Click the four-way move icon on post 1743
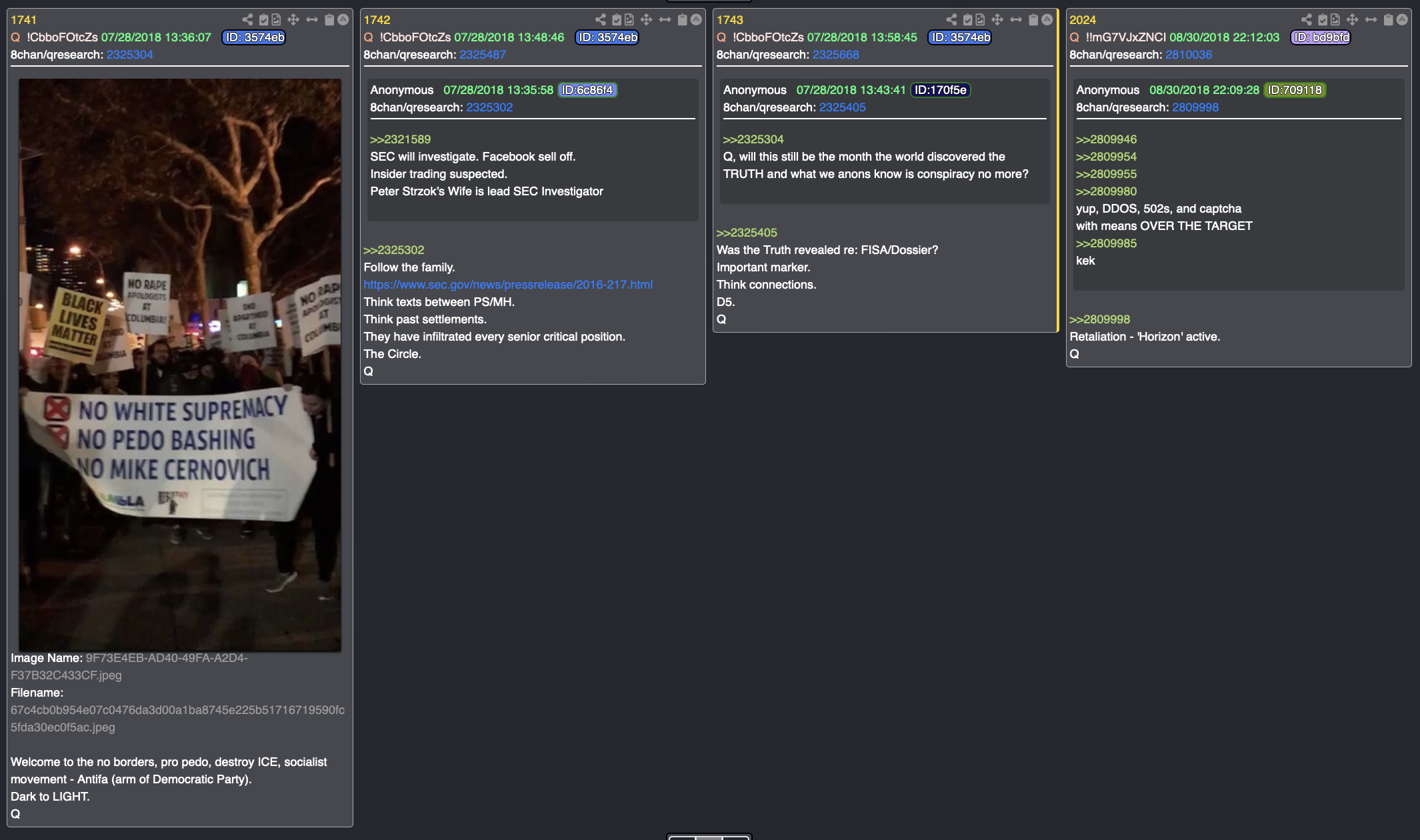The height and width of the screenshot is (840, 1420). point(997,20)
